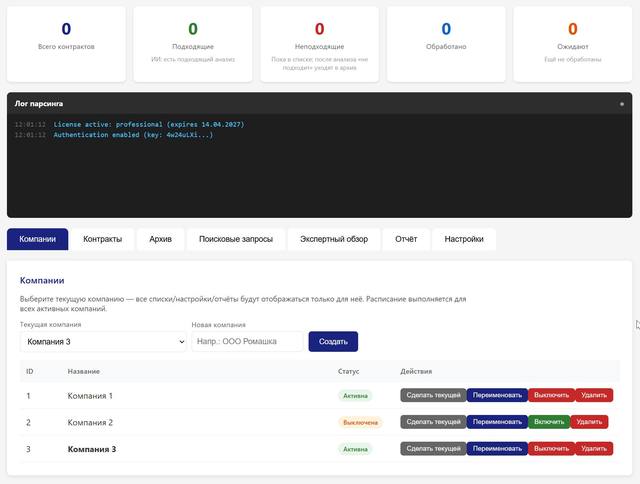Screen dimensions: 640x484
Task: Turn off Компания 3 using Выключить
Action: point(551,449)
